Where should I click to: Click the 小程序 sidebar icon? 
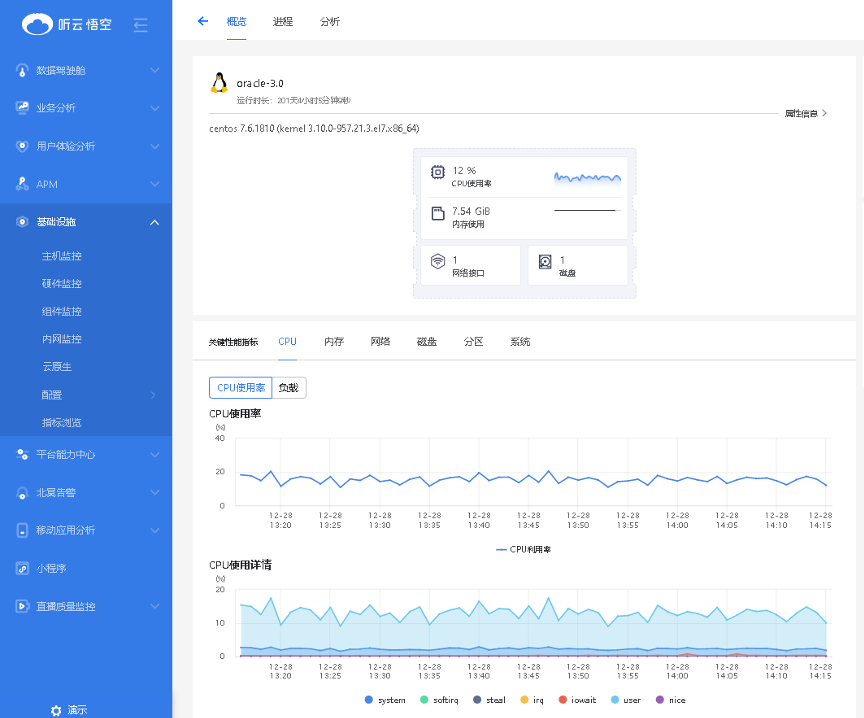pos(23,568)
